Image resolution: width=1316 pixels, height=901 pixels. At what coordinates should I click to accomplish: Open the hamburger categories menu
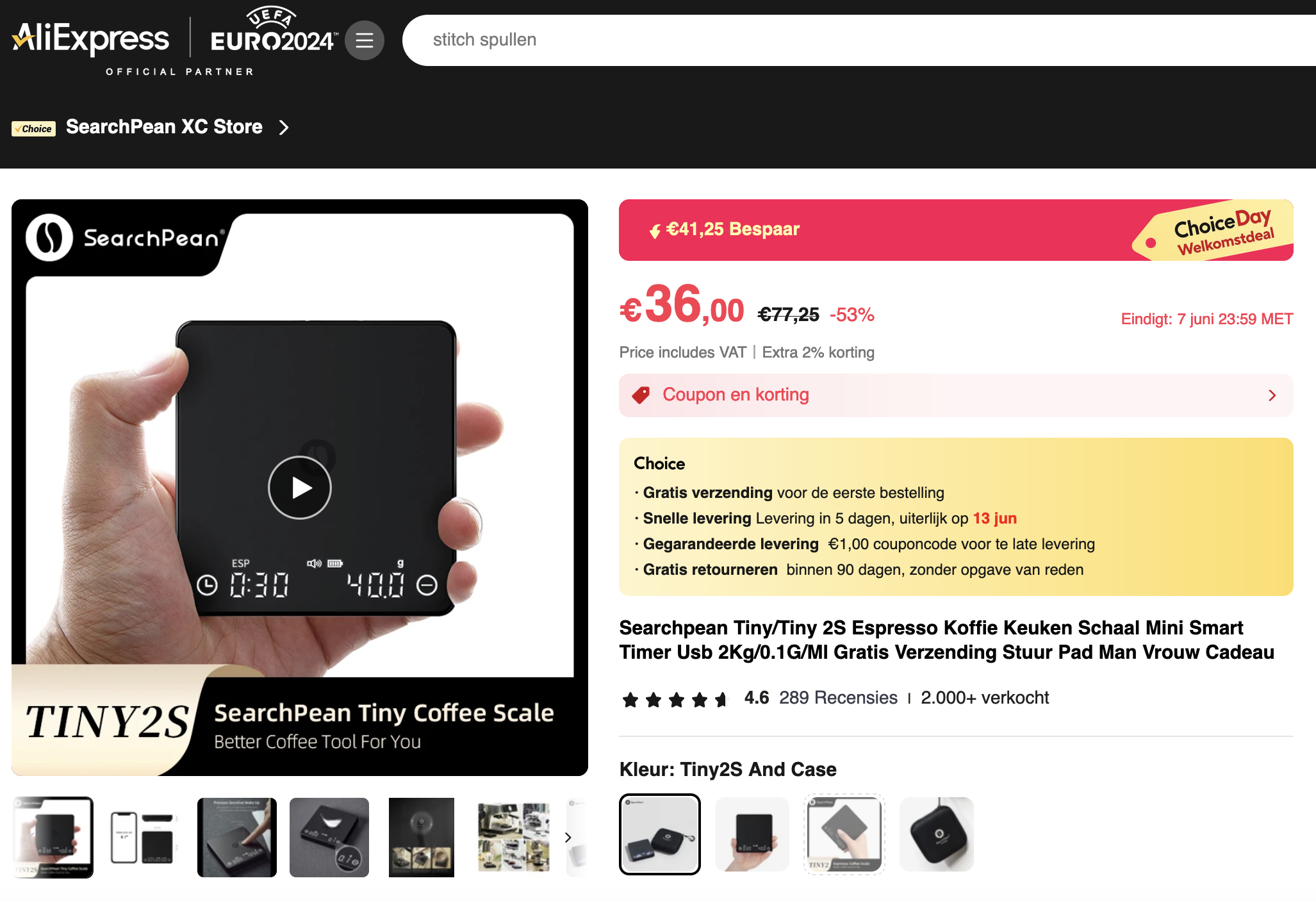point(364,40)
